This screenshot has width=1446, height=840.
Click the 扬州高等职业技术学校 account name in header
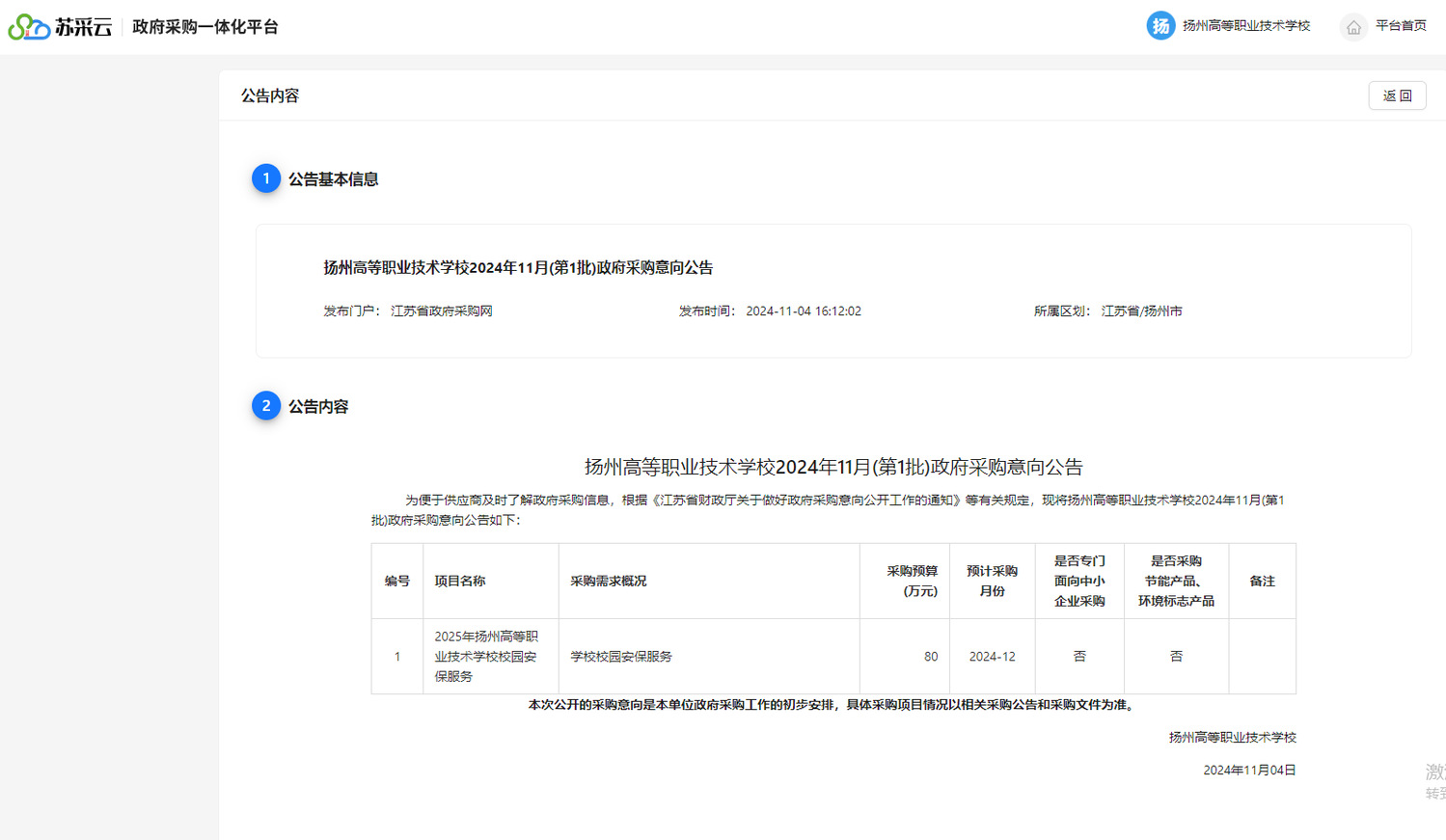(x=1245, y=26)
